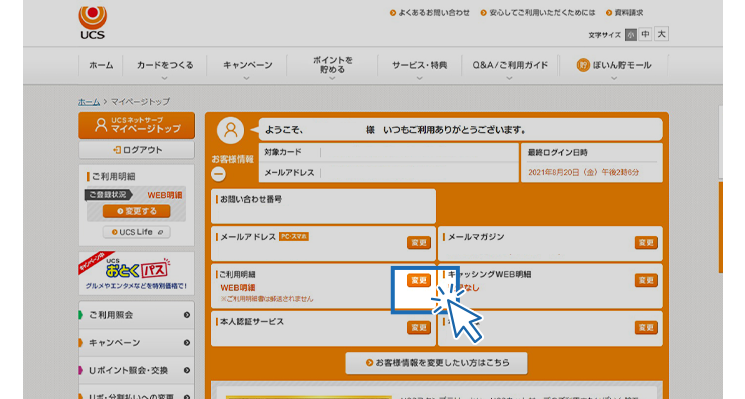Click 変更 for メールマガジン

point(646,243)
